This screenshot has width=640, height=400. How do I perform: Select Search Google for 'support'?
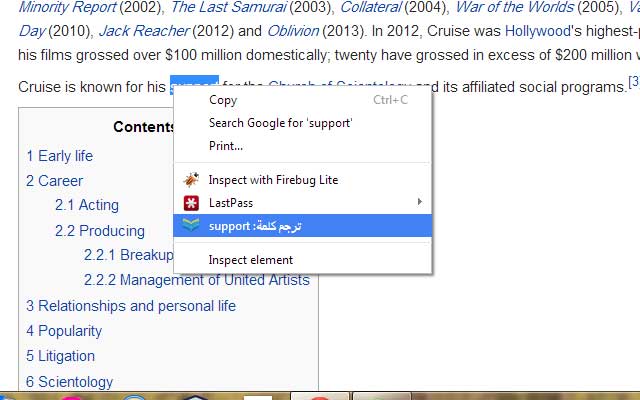[280, 123]
